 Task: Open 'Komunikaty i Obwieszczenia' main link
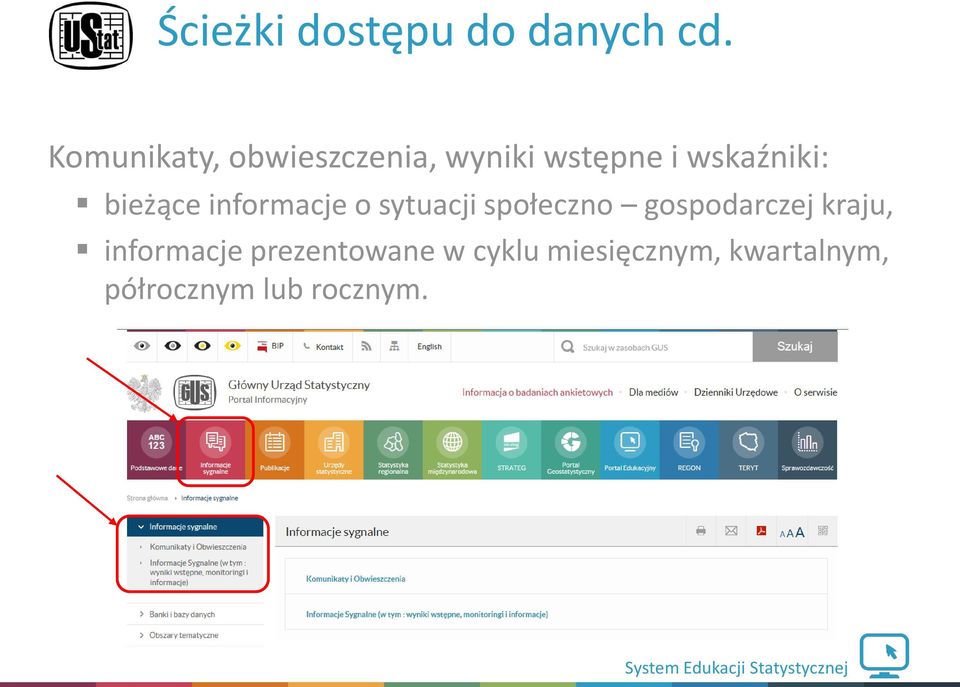(356, 579)
